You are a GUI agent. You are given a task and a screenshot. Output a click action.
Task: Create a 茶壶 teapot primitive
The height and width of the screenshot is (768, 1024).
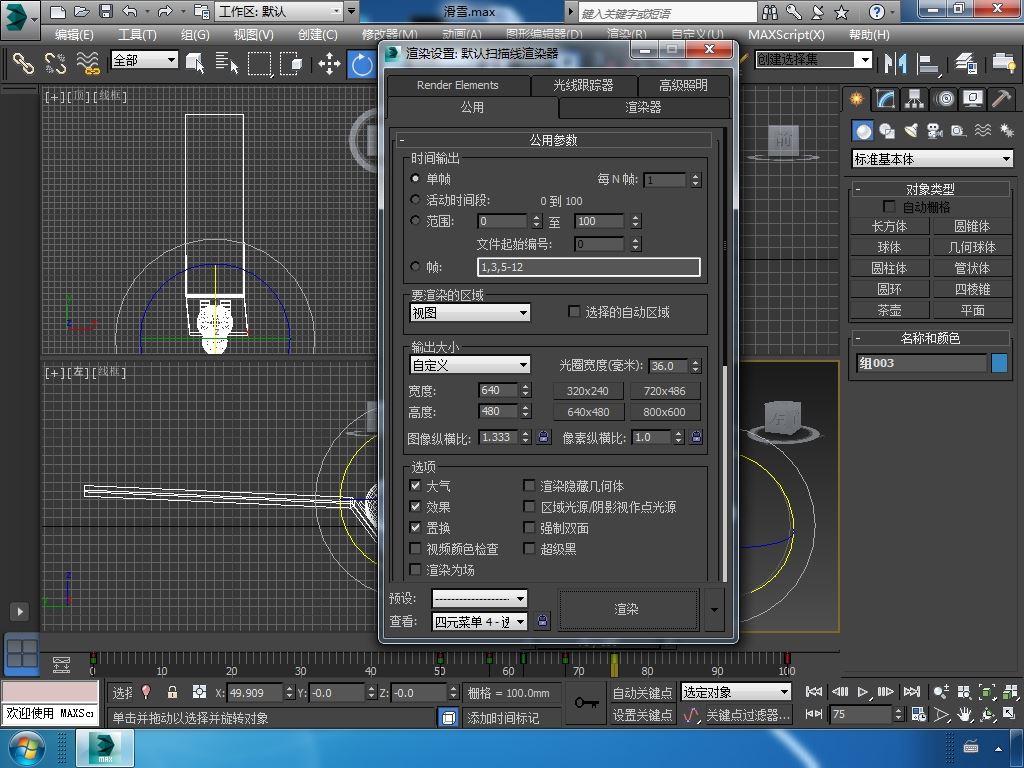coord(889,310)
